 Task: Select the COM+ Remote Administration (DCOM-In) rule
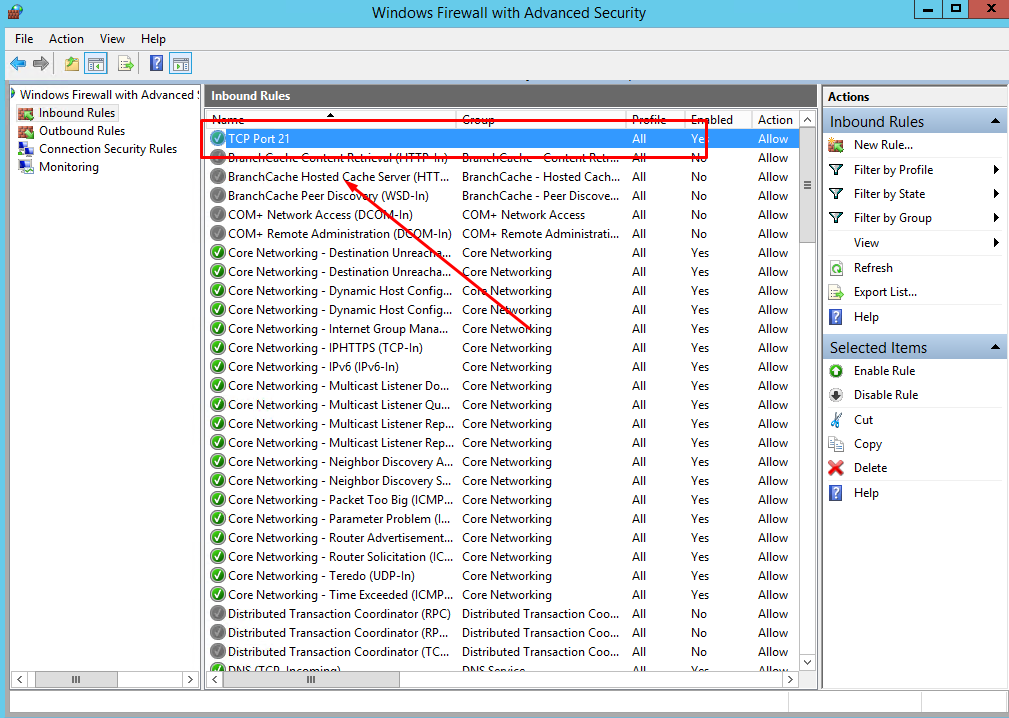(x=503, y=234)
